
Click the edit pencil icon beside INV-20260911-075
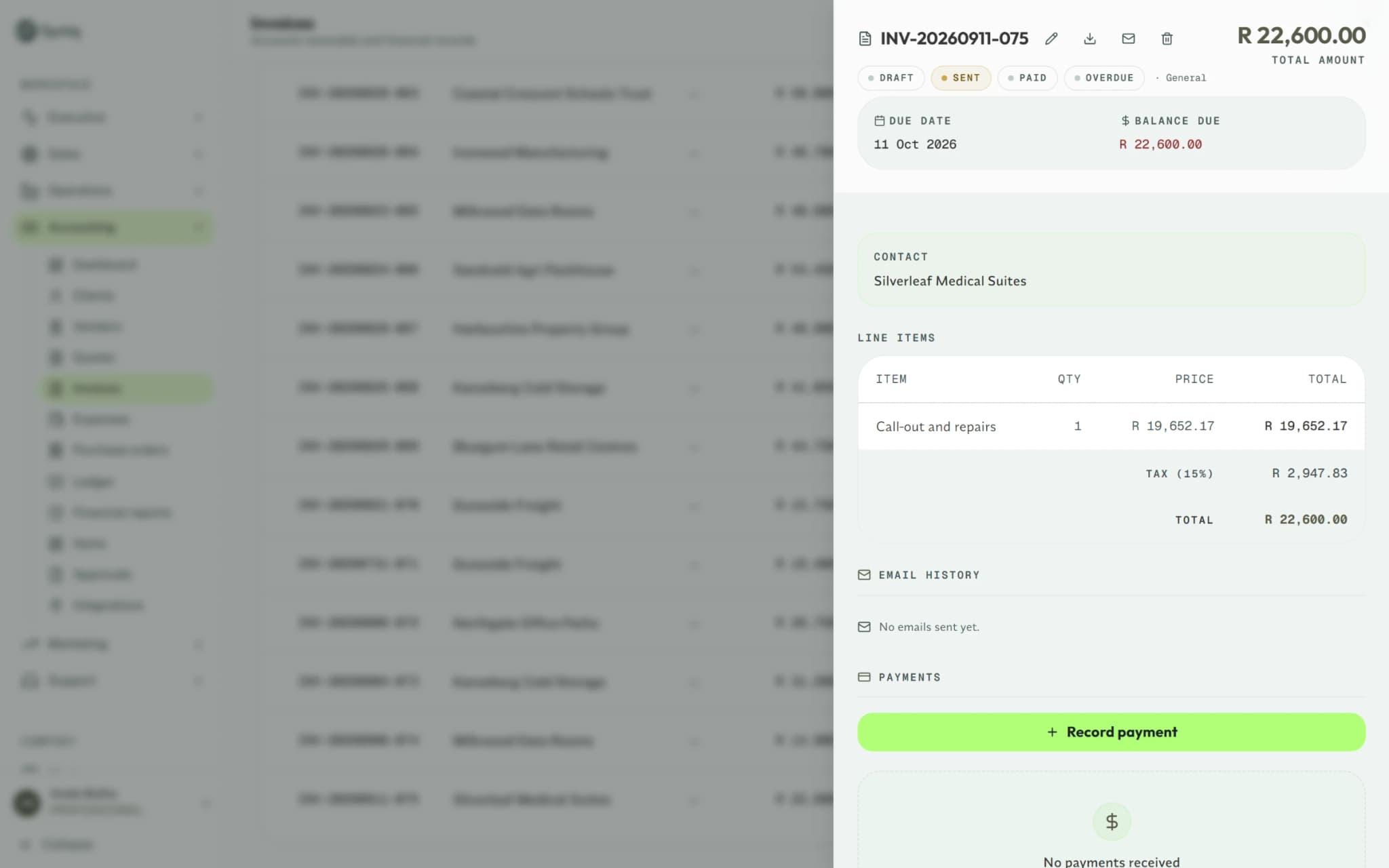(1051, 39)
